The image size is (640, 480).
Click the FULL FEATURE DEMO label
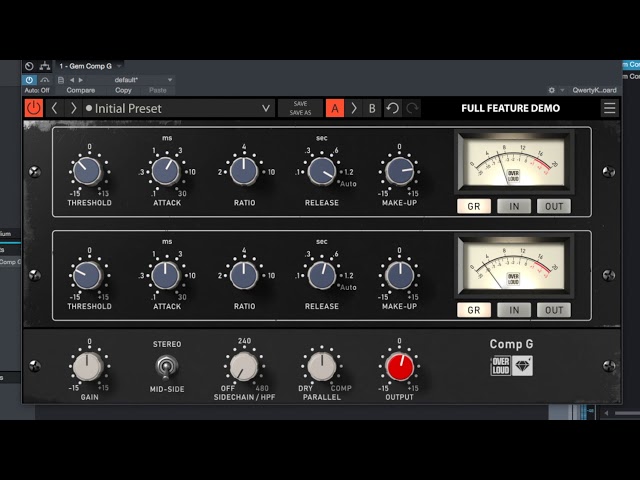pyautogui.click(x=511, y=108)
